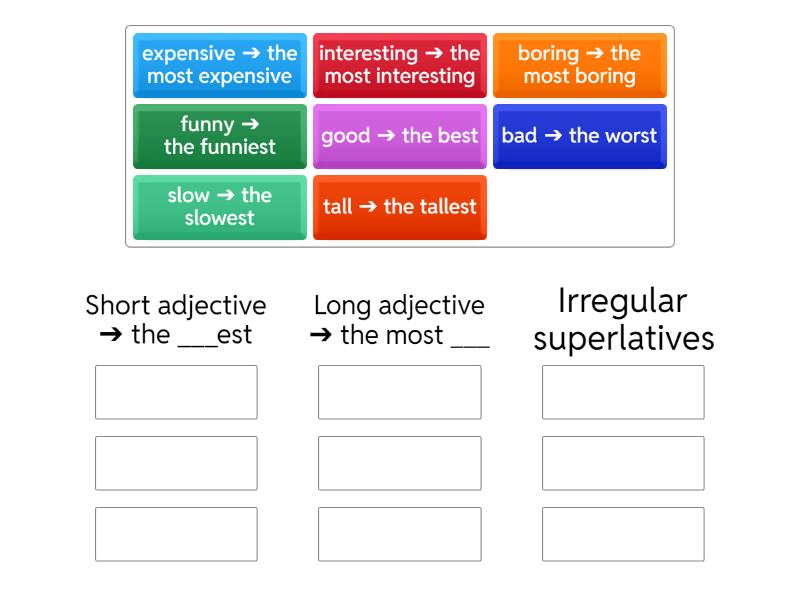Click the last empty slot under Long adjective

(x=399, y=533)
